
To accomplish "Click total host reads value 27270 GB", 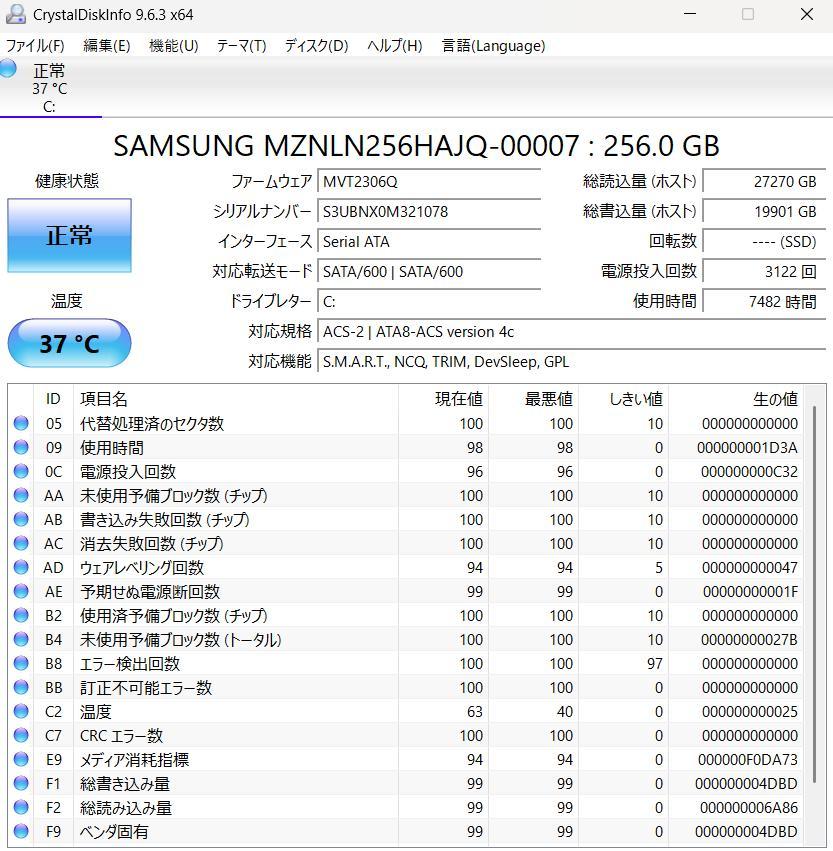I will [764, 181].
